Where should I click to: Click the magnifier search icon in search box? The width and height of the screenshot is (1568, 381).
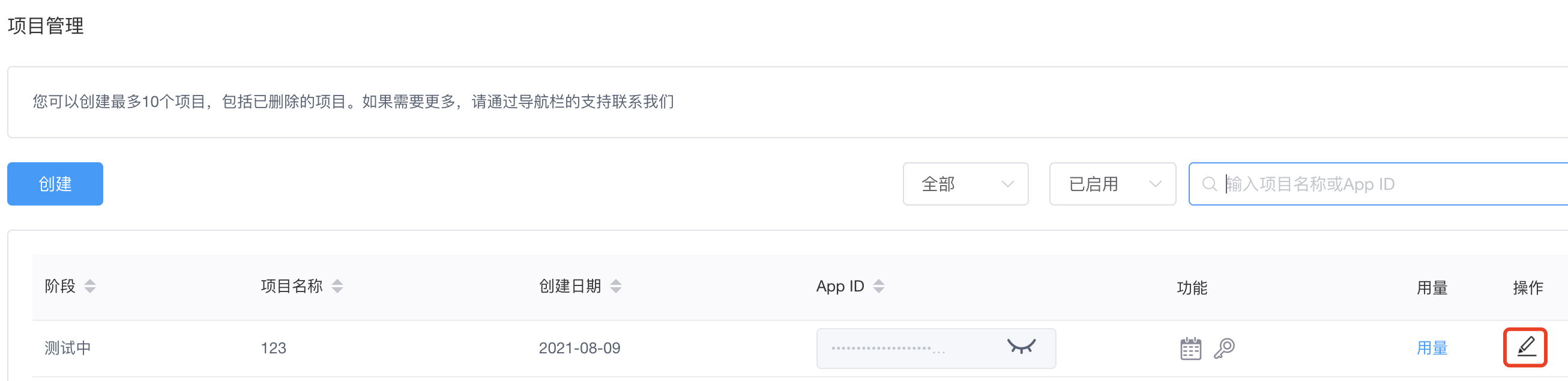point(1210,183)
